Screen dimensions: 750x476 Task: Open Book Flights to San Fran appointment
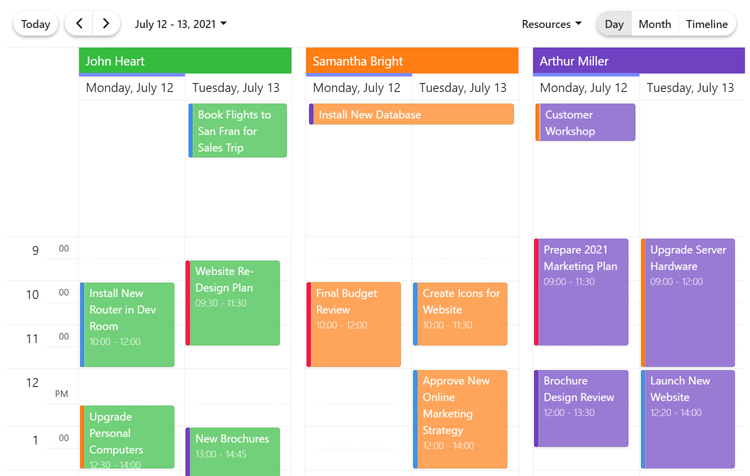point(238,131)
